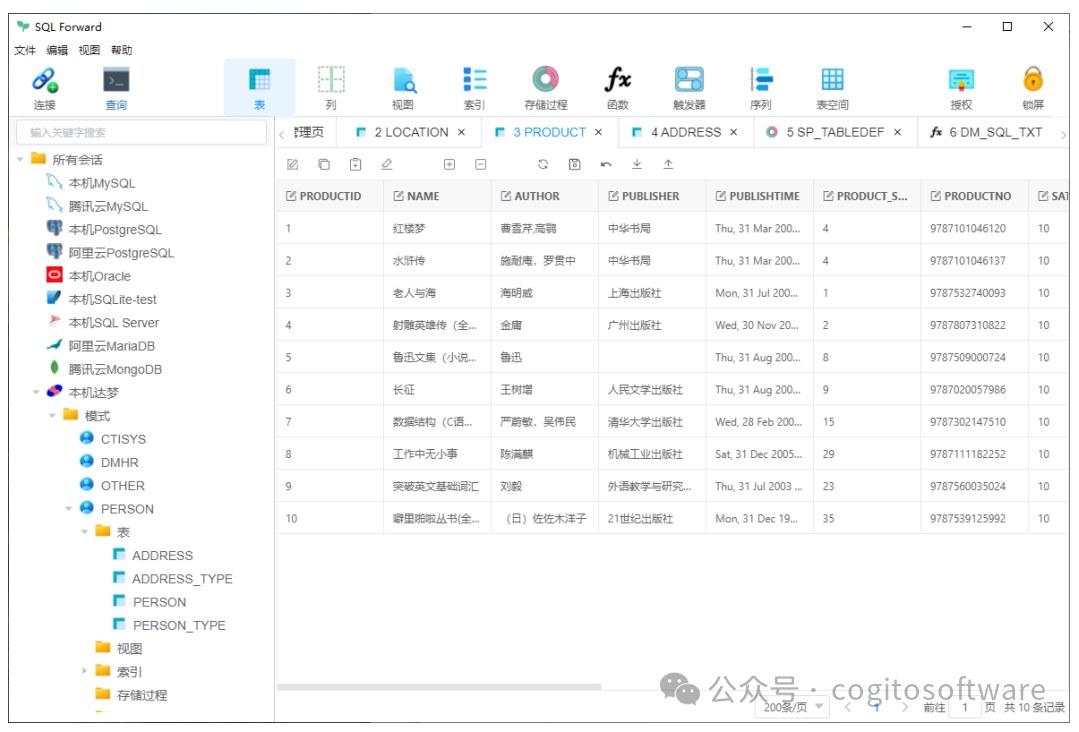The height and width of the screenshot is (732, 1079).
Task: Switch to the 4 ADDRESS tab
Action: tap(685, 132)
